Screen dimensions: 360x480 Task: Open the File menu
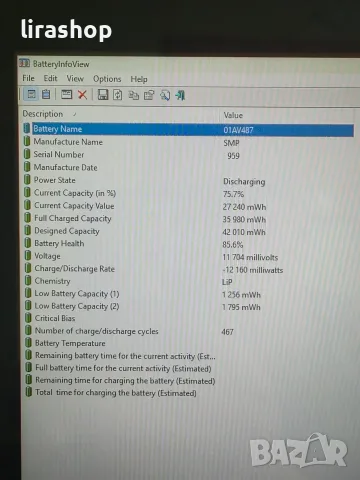[x=28, y=78]
